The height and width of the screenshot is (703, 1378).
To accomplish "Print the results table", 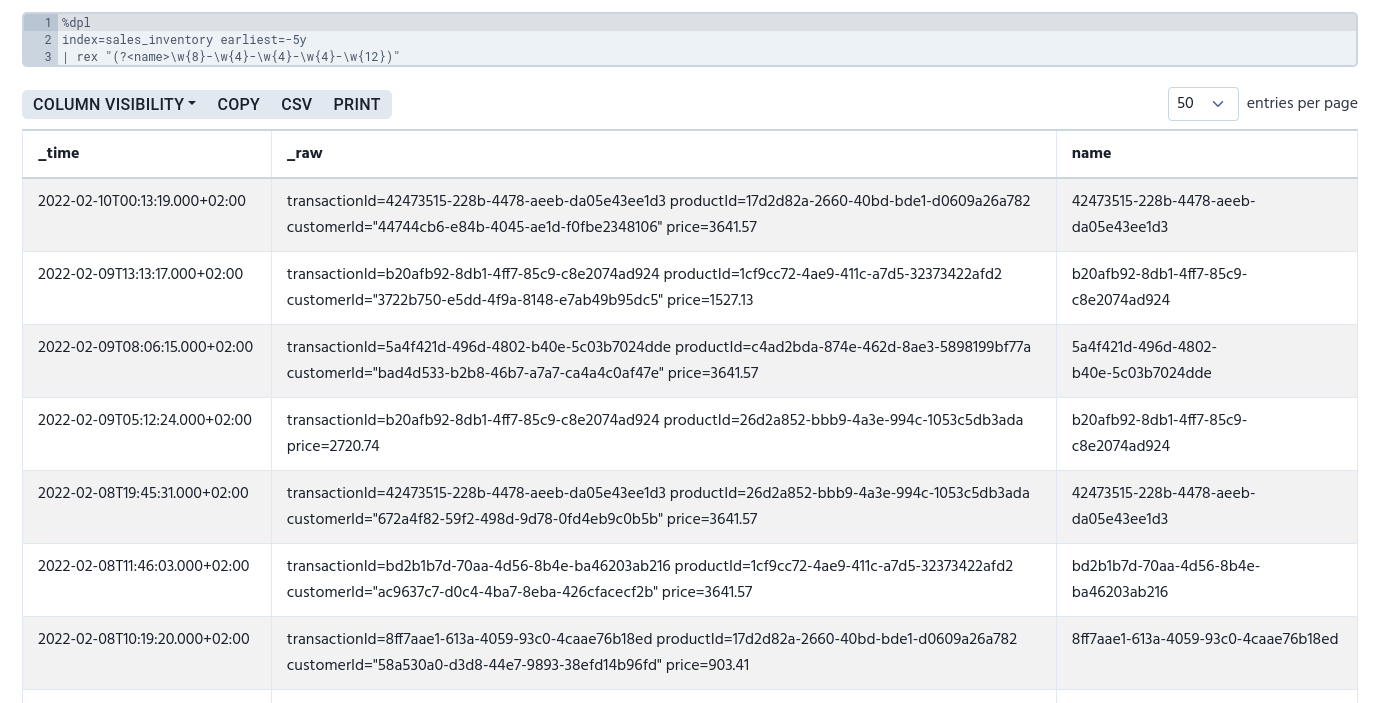I will [x=356, y=104].
